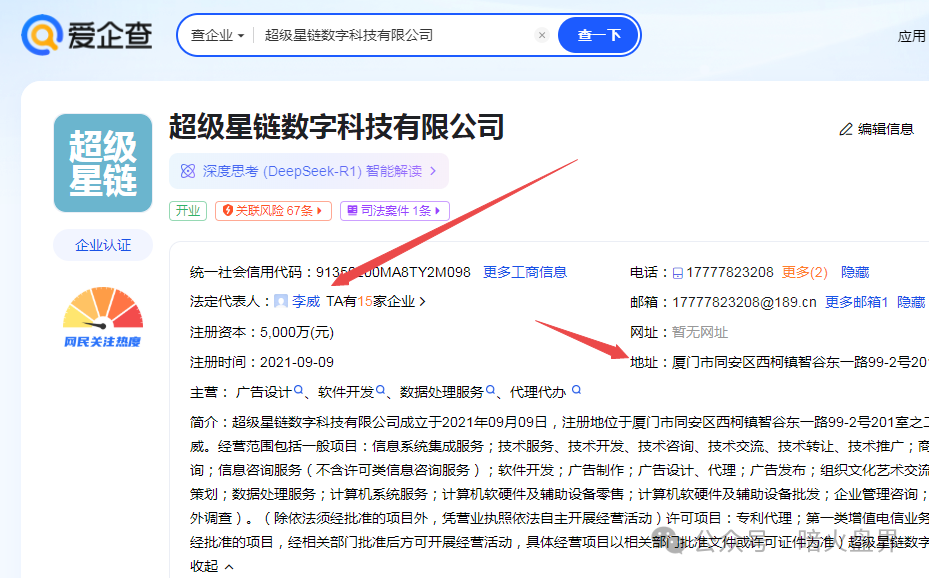Open the 应用 menu at top right
929x578 pixels.
click(911, 34)
